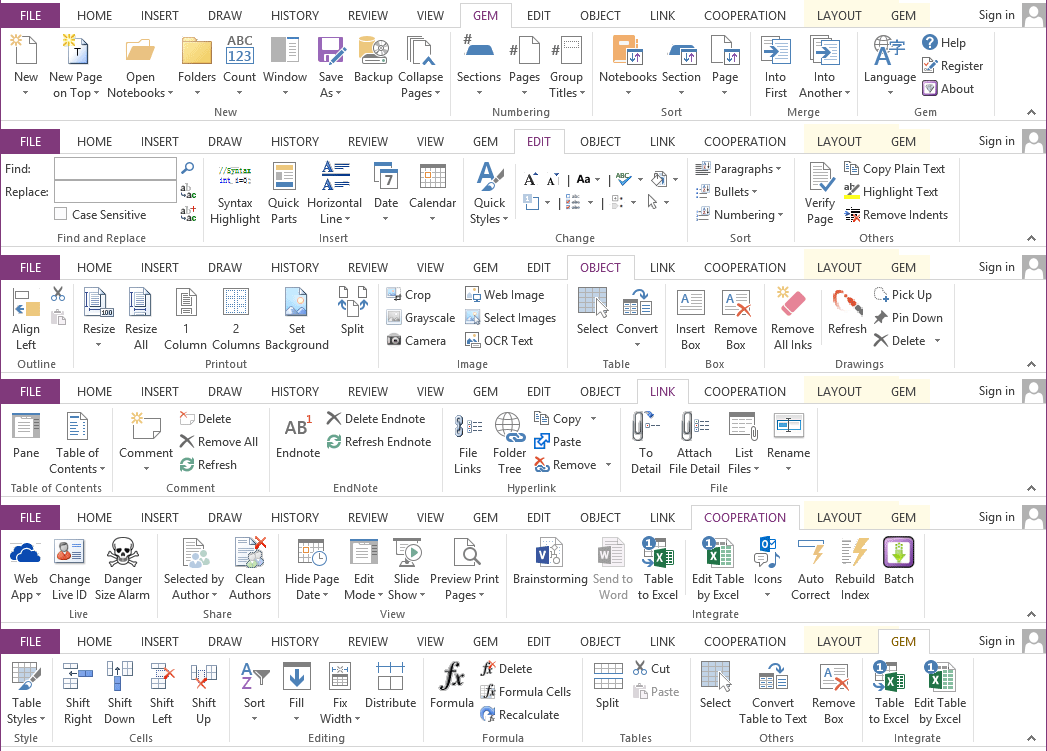Click the Sign in link

pos(995,15)
